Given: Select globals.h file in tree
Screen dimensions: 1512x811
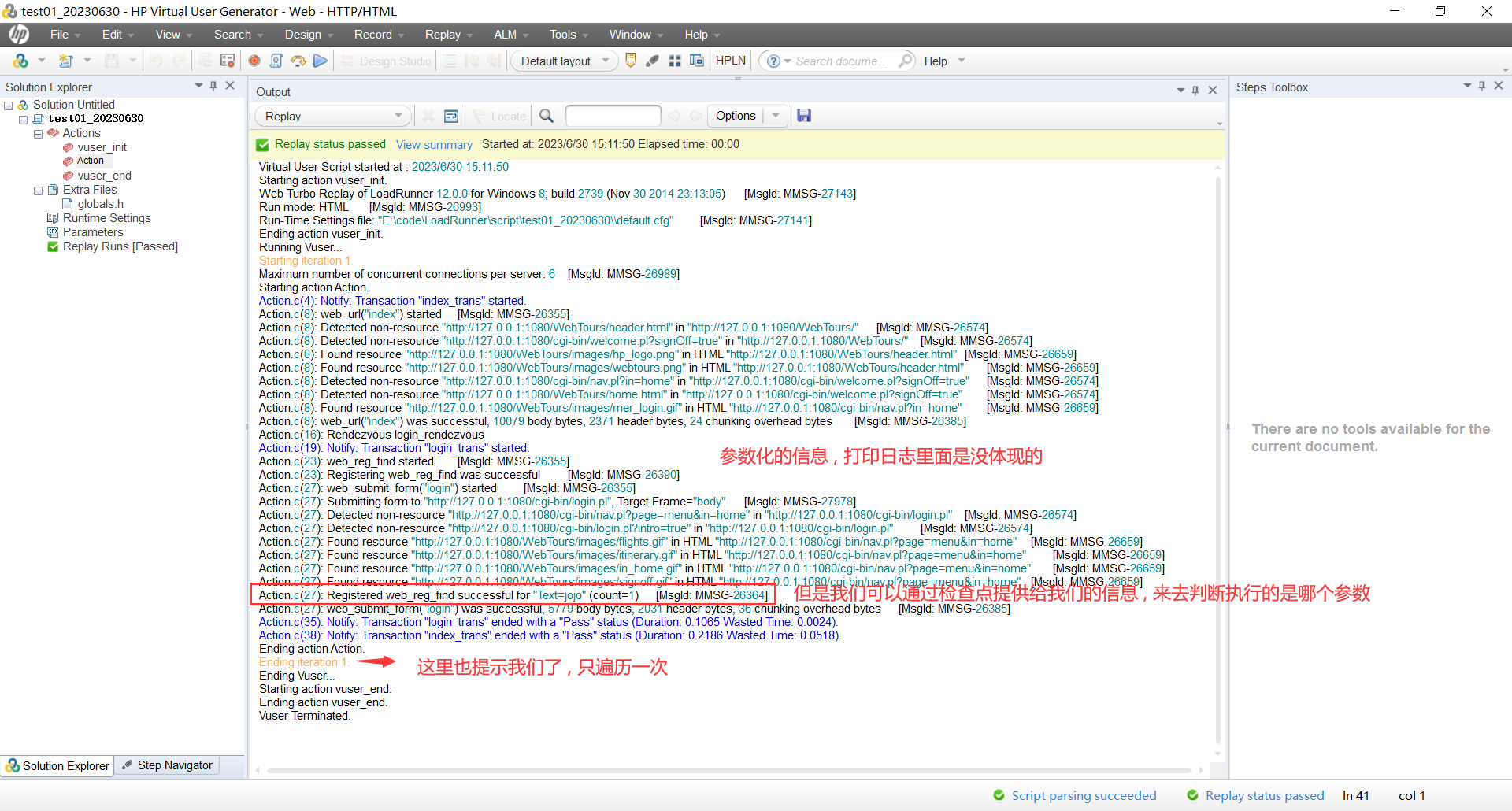Looking at the screenshot, I should pyautogui.click(x=100, y=204).
